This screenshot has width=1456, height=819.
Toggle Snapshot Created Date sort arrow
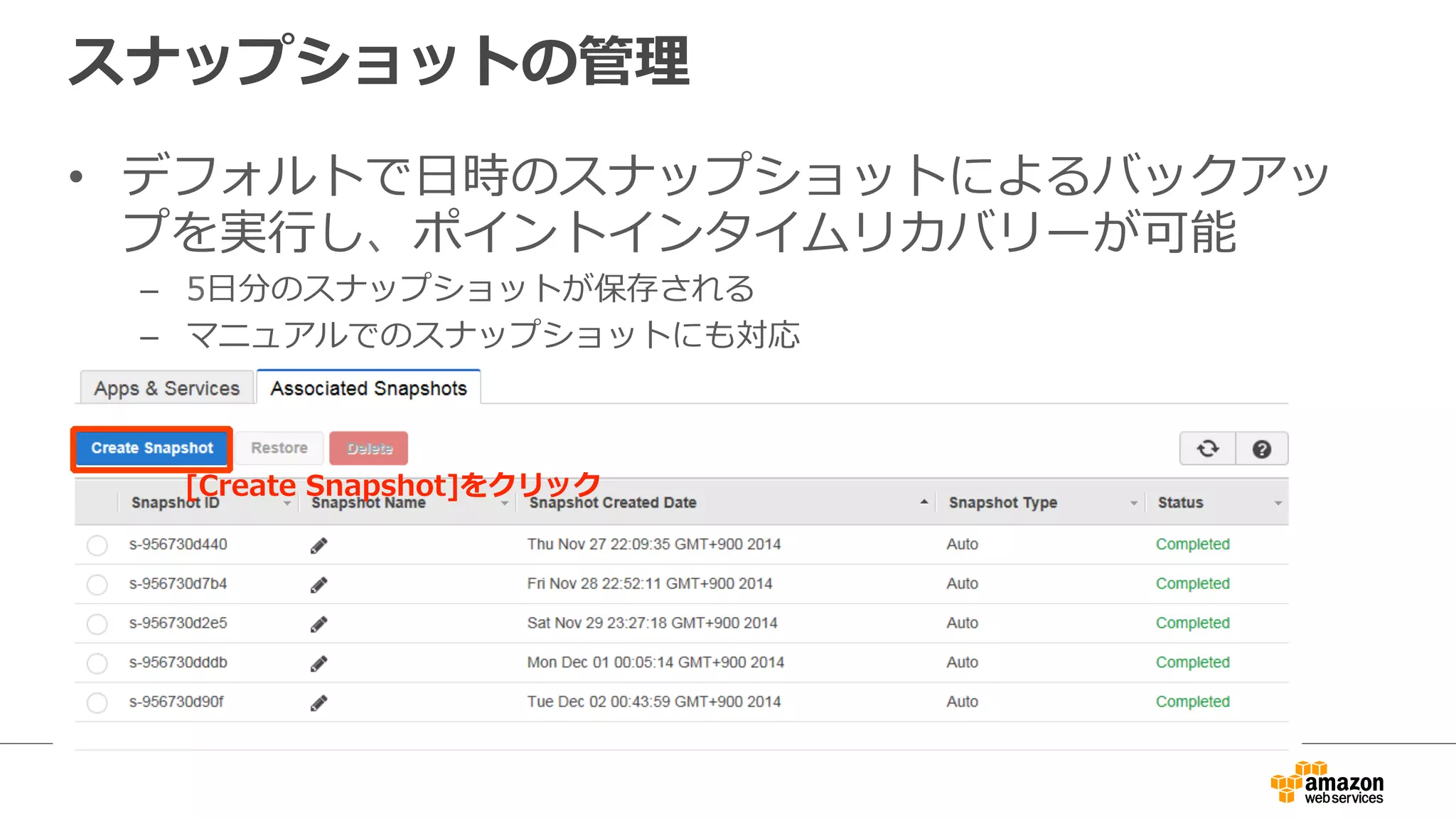pos(924,502)
